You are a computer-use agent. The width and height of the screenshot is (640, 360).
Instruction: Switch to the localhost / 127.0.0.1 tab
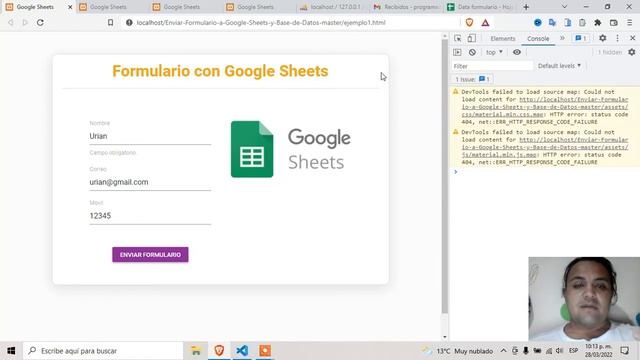[x=331, y=7]
